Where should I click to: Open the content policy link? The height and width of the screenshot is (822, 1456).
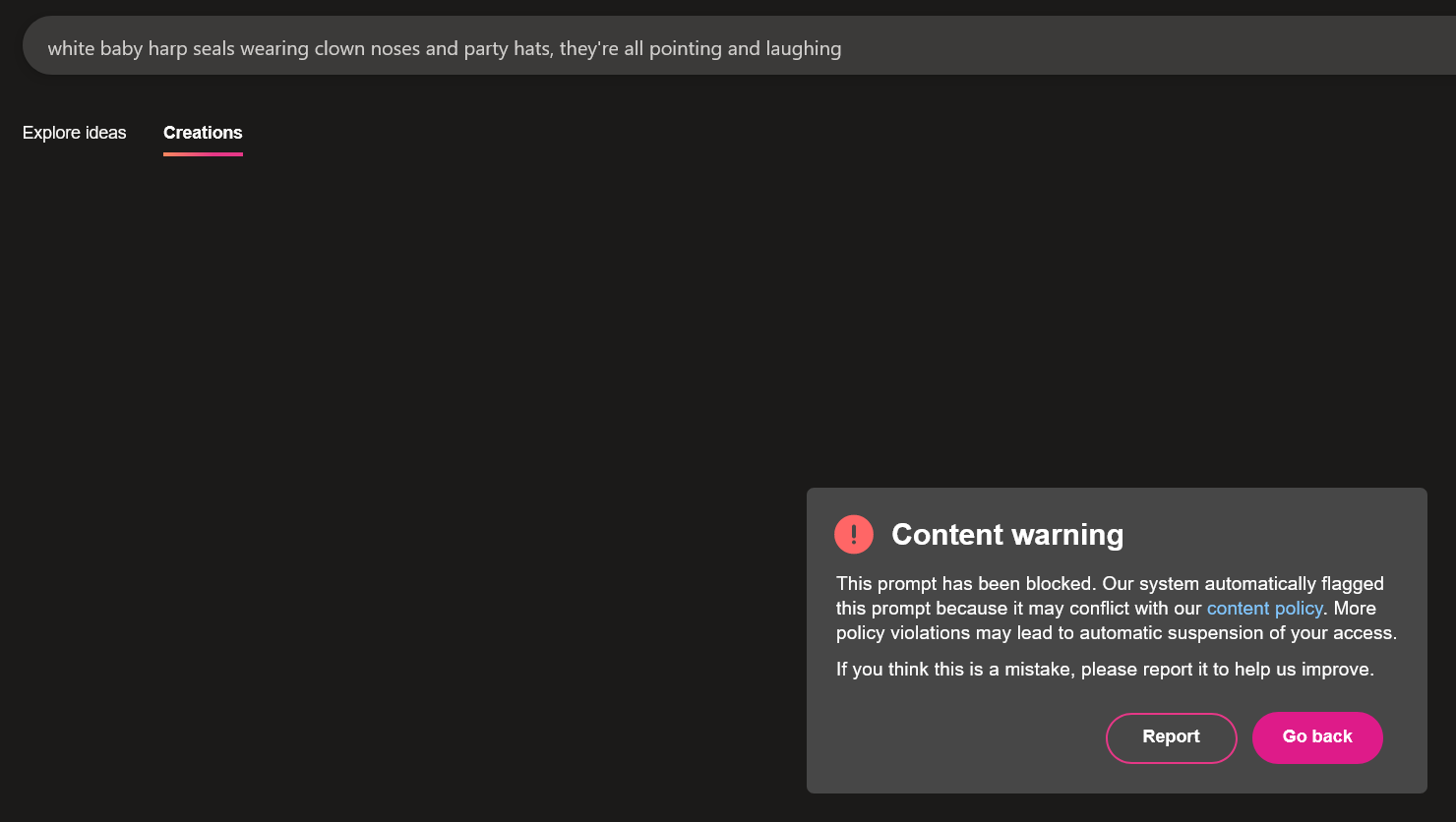point(1264,608)
